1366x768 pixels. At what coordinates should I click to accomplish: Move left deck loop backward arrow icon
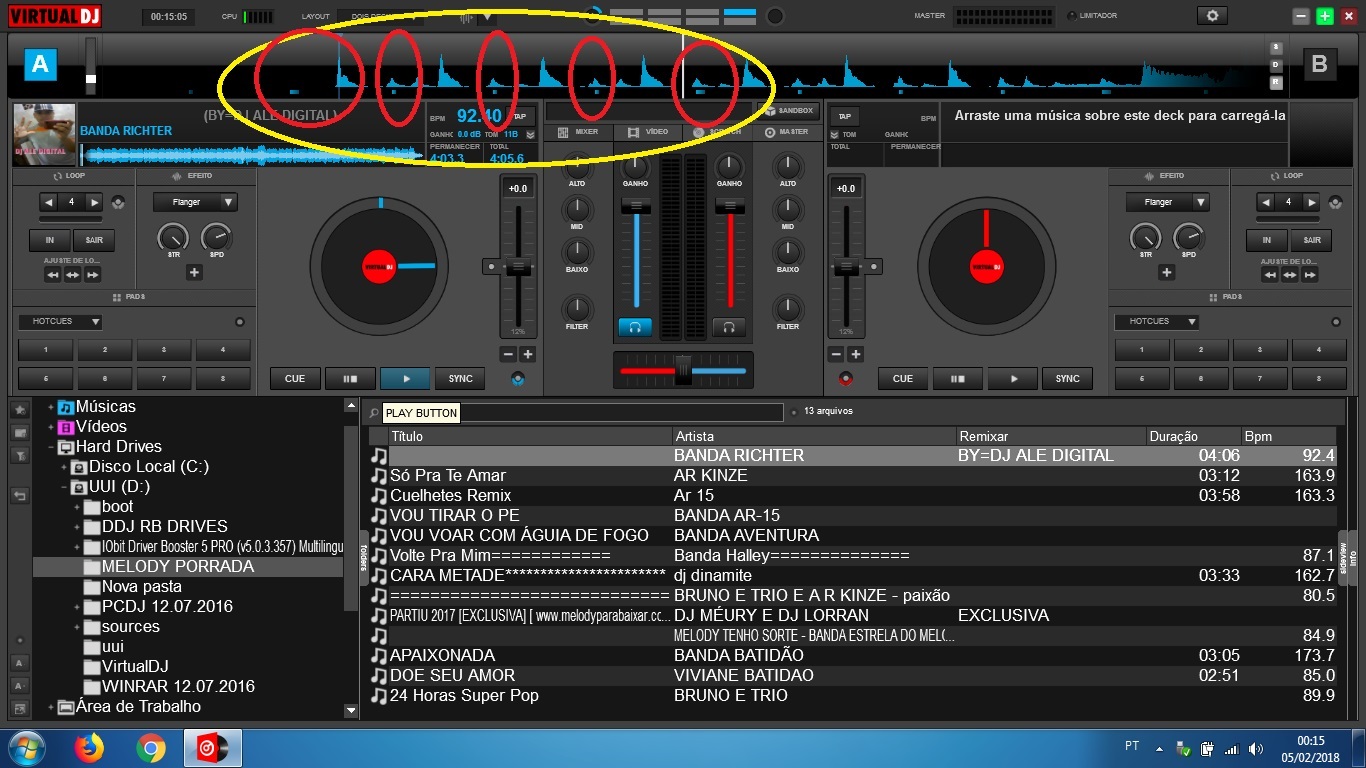[53, 275]
